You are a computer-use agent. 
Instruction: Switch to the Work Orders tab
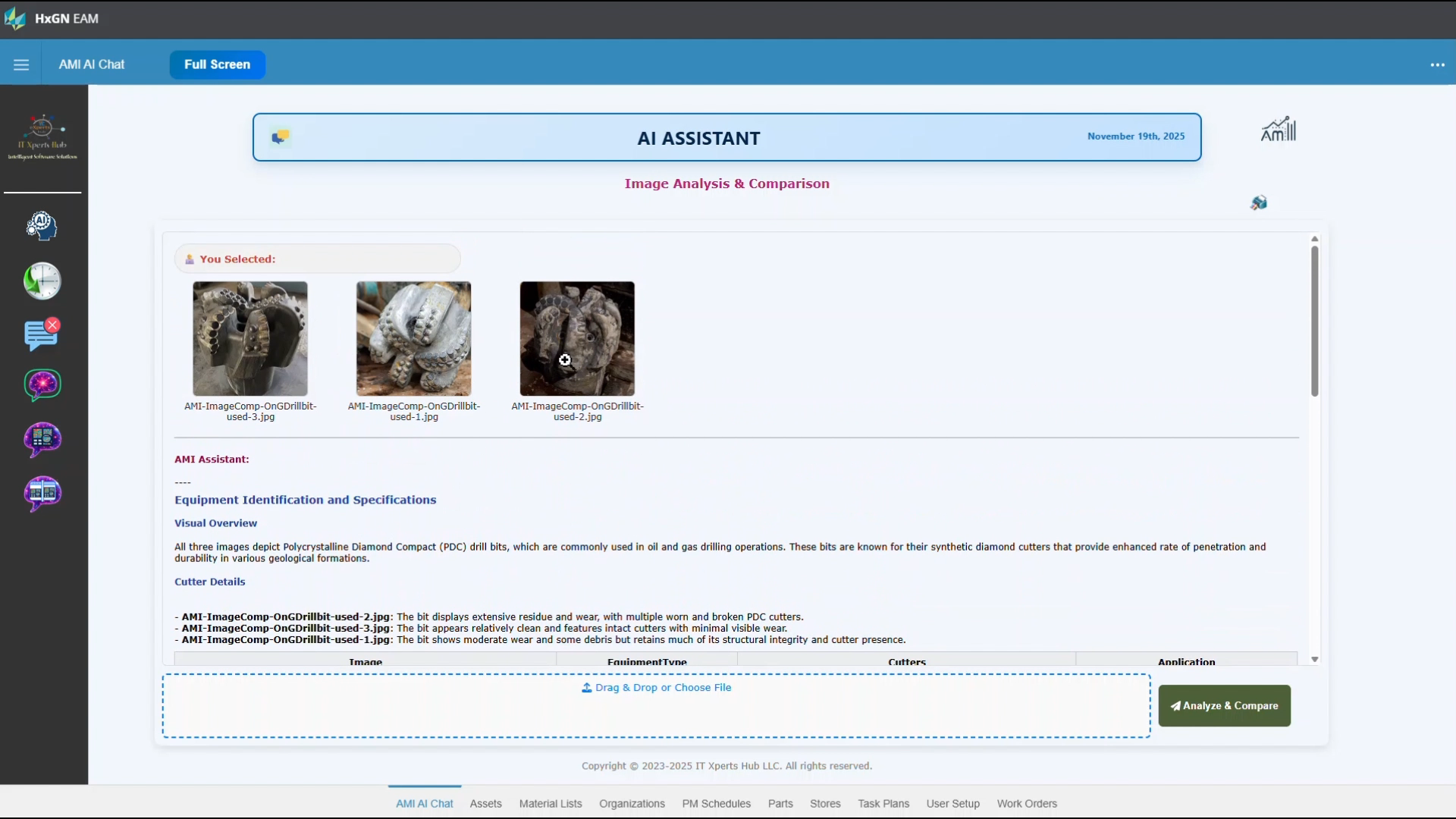coord(1027,803)
